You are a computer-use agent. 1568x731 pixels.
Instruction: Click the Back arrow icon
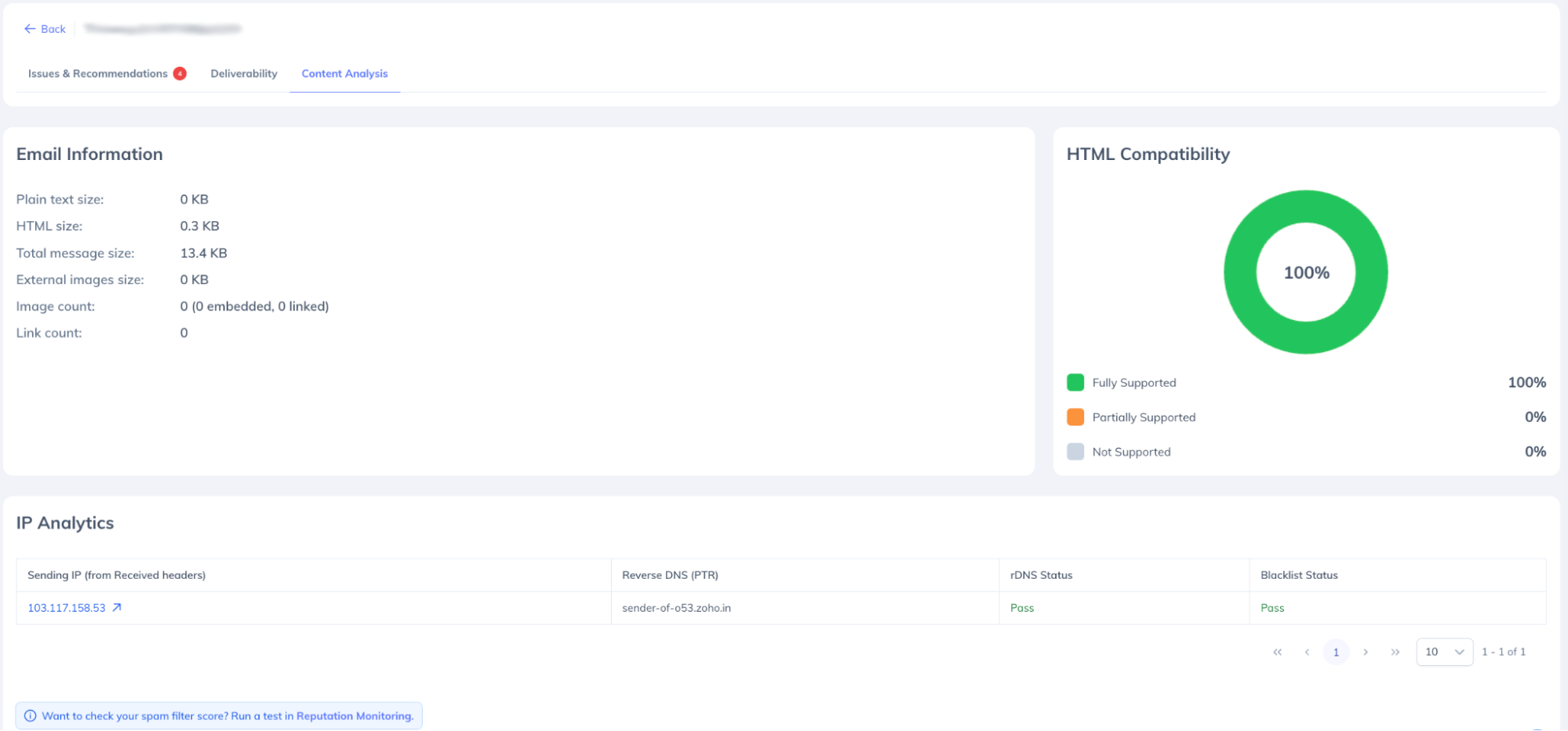pos(30,29)
